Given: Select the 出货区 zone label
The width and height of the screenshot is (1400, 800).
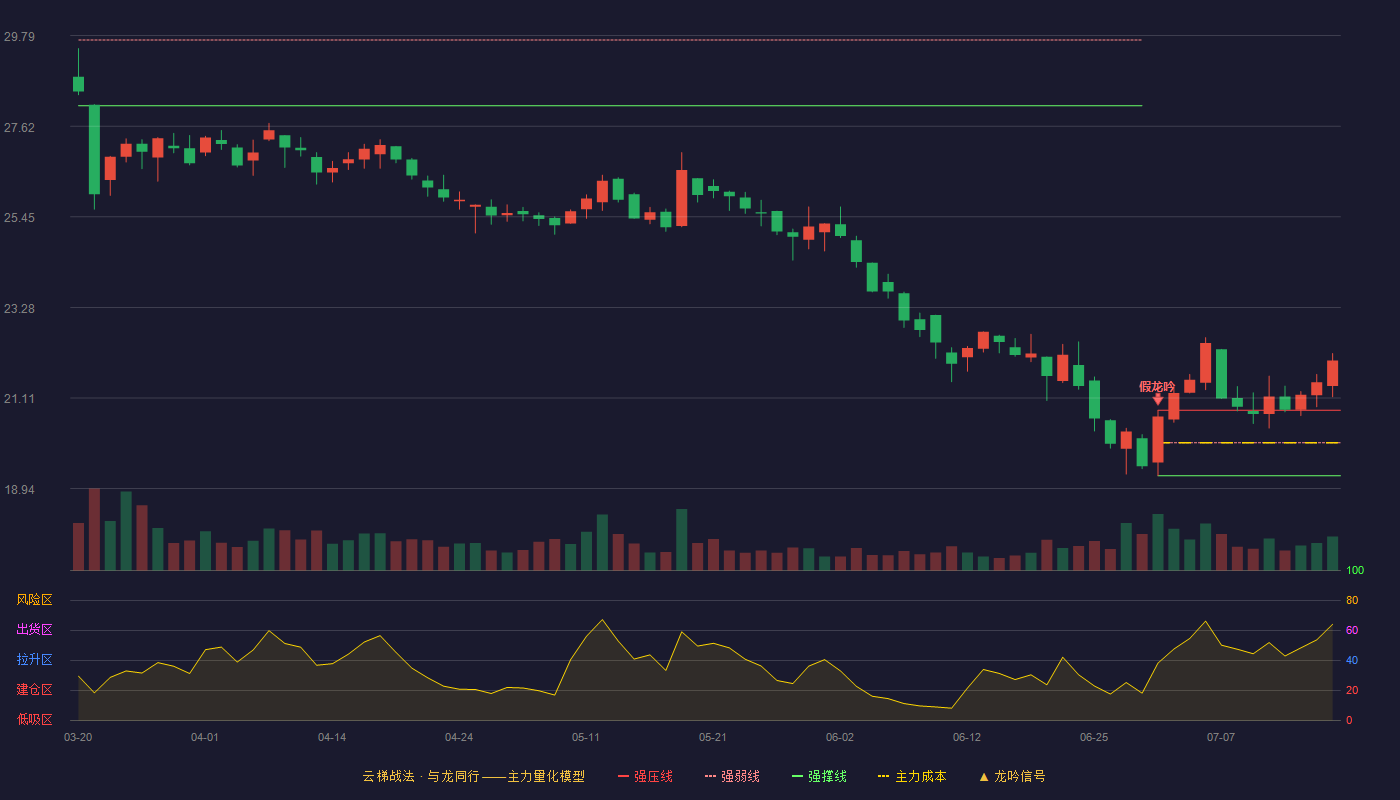Looking at the screenshot, I should pos(34,630).
